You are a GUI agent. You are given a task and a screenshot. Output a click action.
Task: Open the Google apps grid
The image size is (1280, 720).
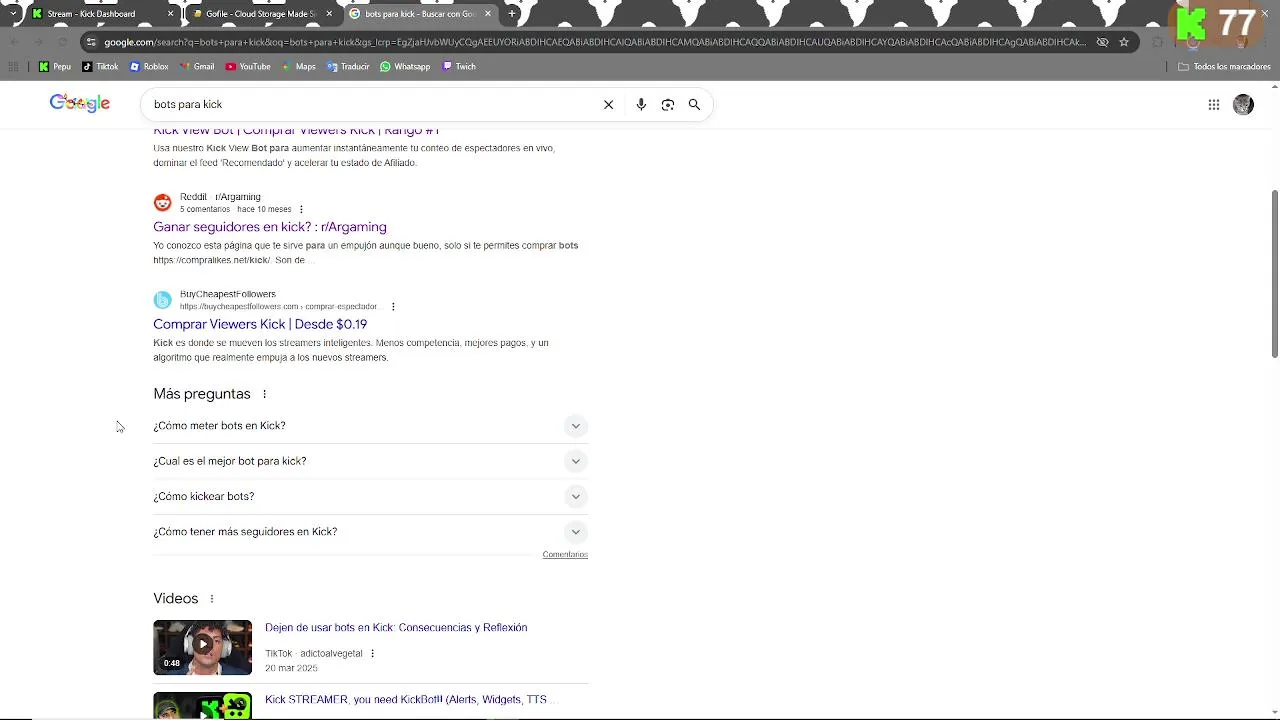(1214, 104)
